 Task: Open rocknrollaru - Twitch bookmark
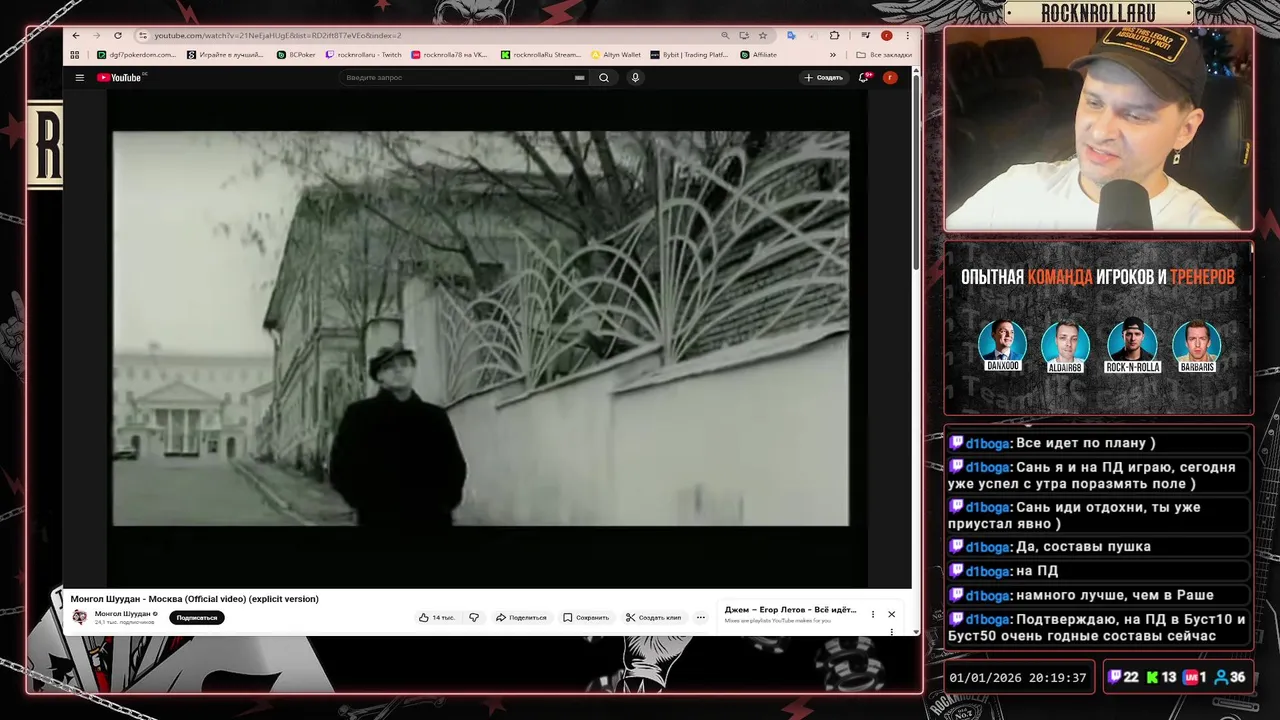pyautogui.click(x=364, y=55)
